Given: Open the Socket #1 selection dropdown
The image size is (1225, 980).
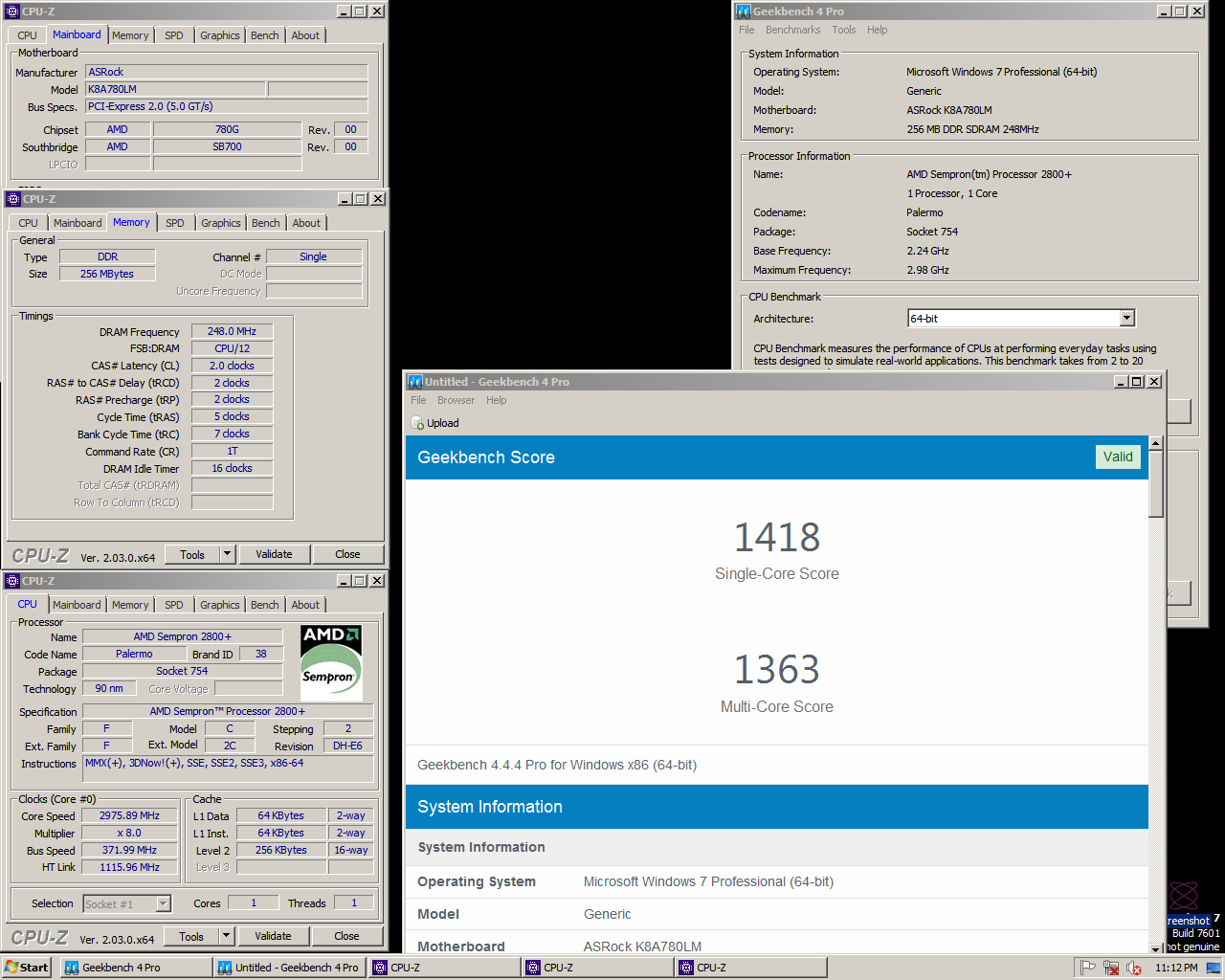Looking at the screenshot, I should [163, 903].
